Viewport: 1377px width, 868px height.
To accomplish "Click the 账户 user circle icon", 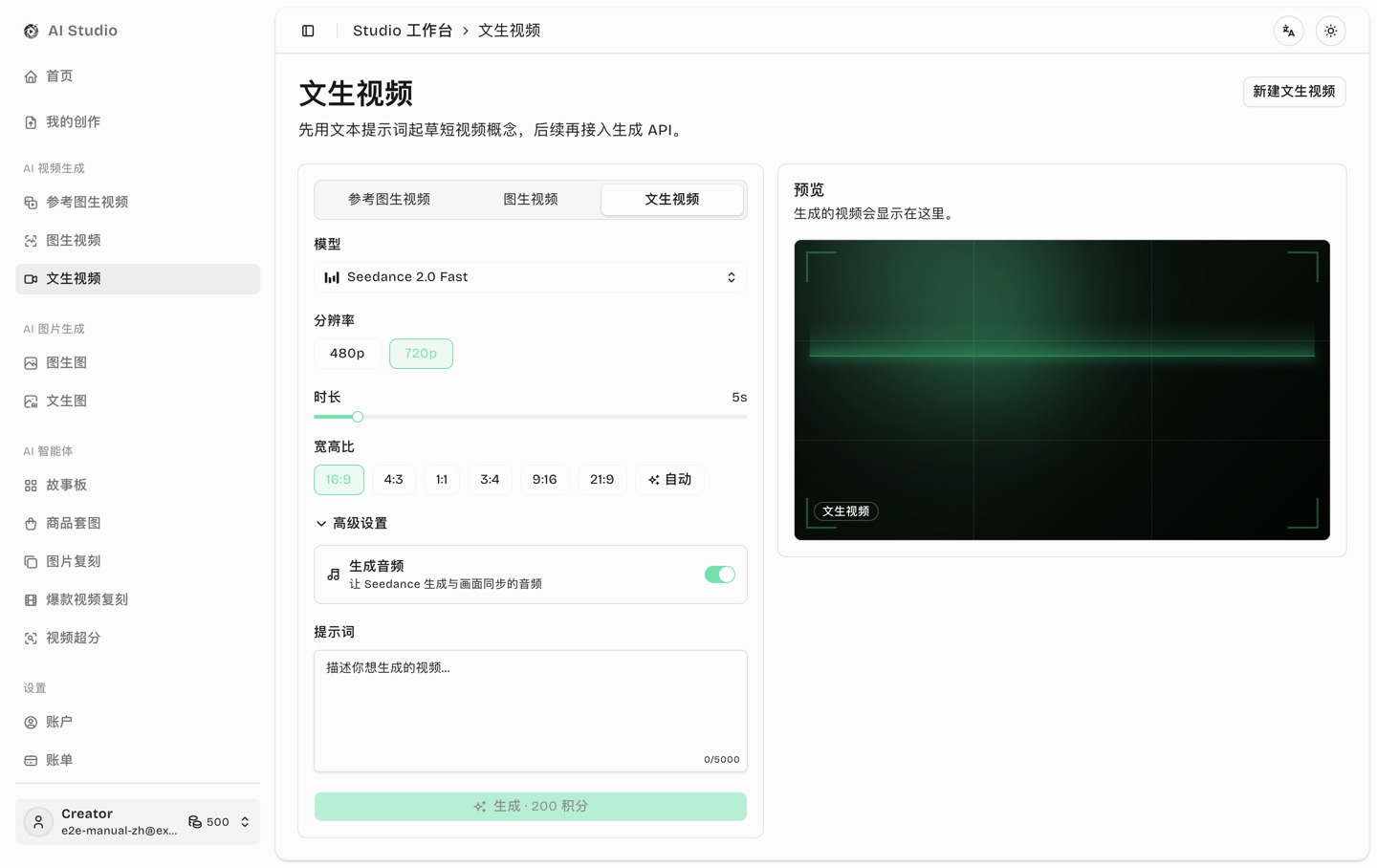I will coord(31,723).
